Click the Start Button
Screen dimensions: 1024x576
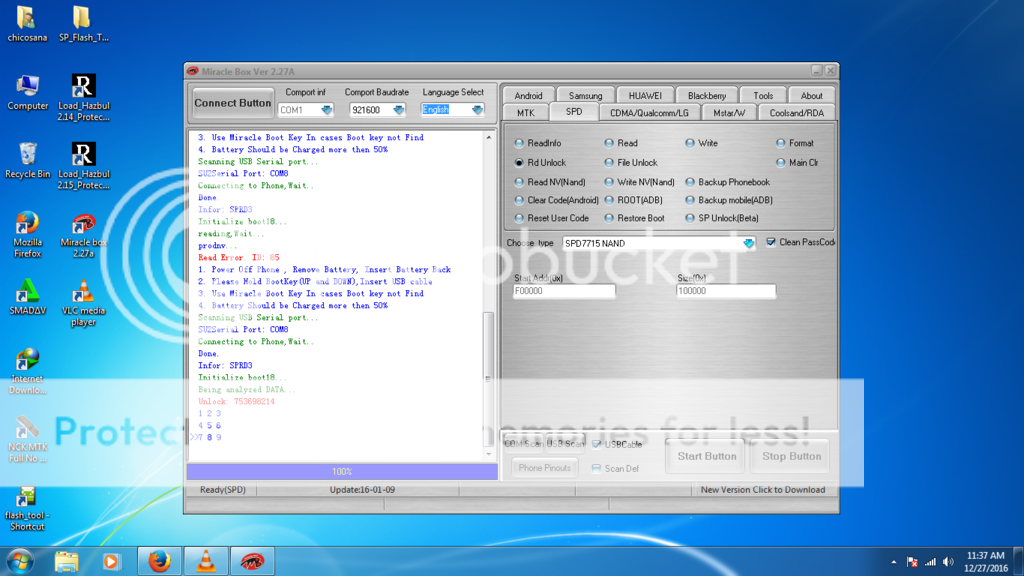click(707, 456)
